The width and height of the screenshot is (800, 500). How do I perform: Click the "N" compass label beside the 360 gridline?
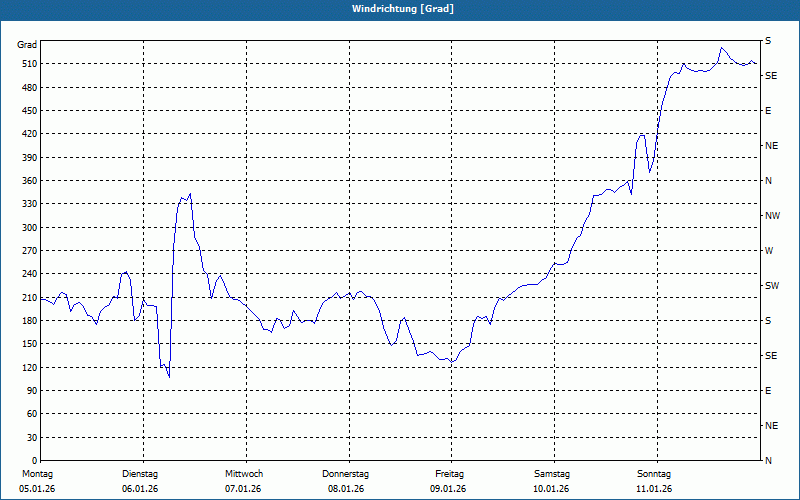(x=768, y=181)
